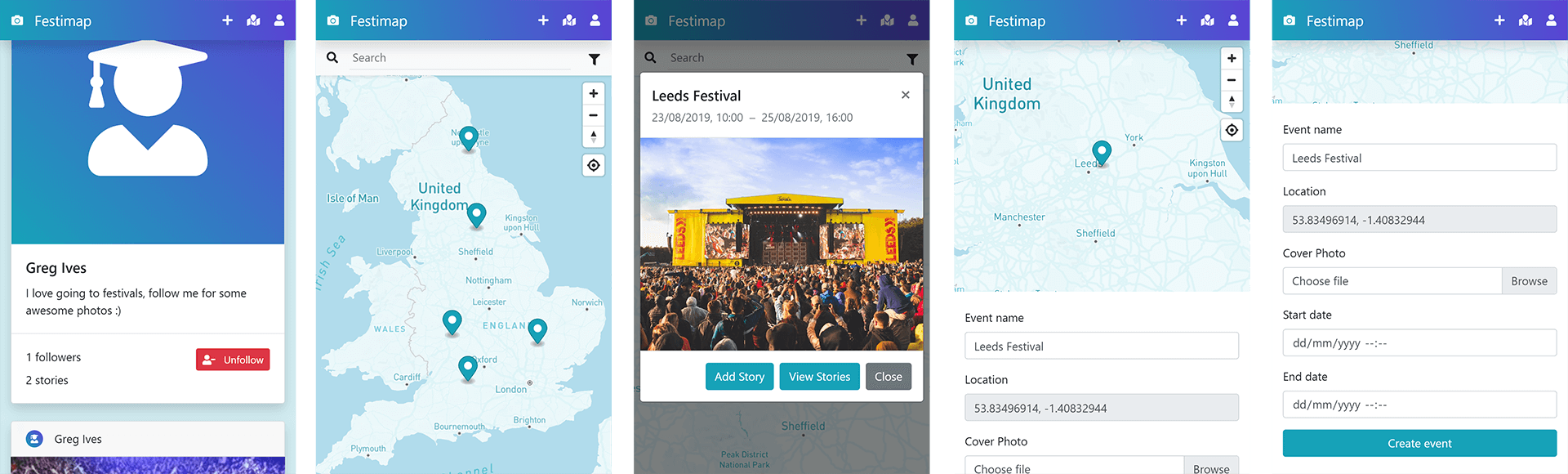Image resolution: width=1568 pixels, height=474 pixels.
Task: Click the Add Story button
Action: (739, 377)
